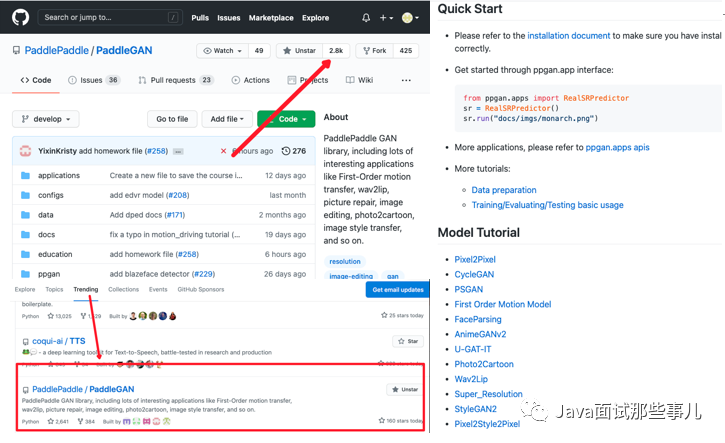Open the GitHub logo home icon

tap(20, 18)
